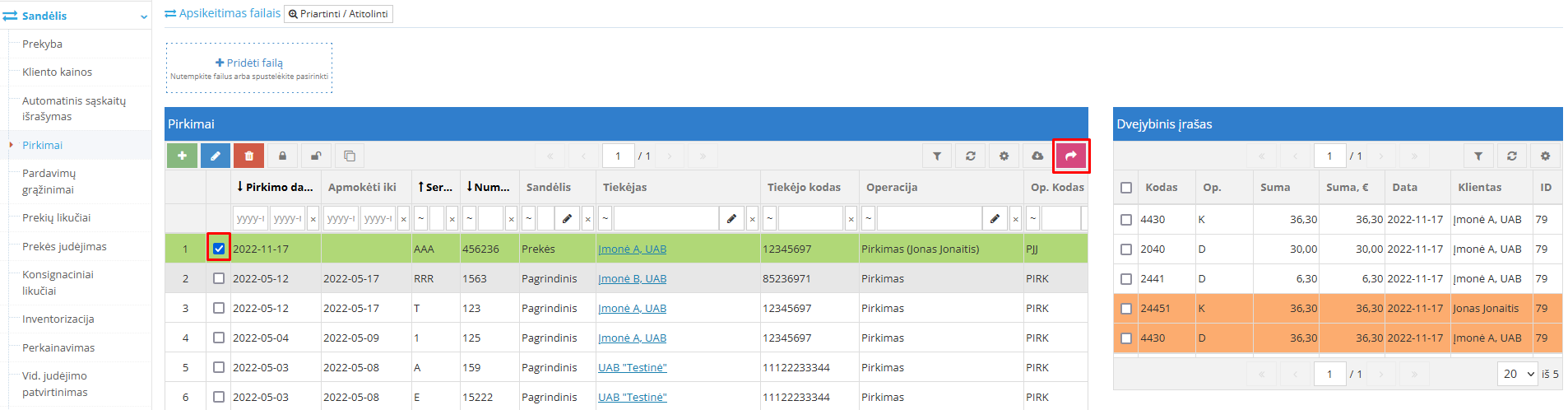Click the copy record icon in Pirkimai toolbar
1568x410 pixels.
click(349, 156)
